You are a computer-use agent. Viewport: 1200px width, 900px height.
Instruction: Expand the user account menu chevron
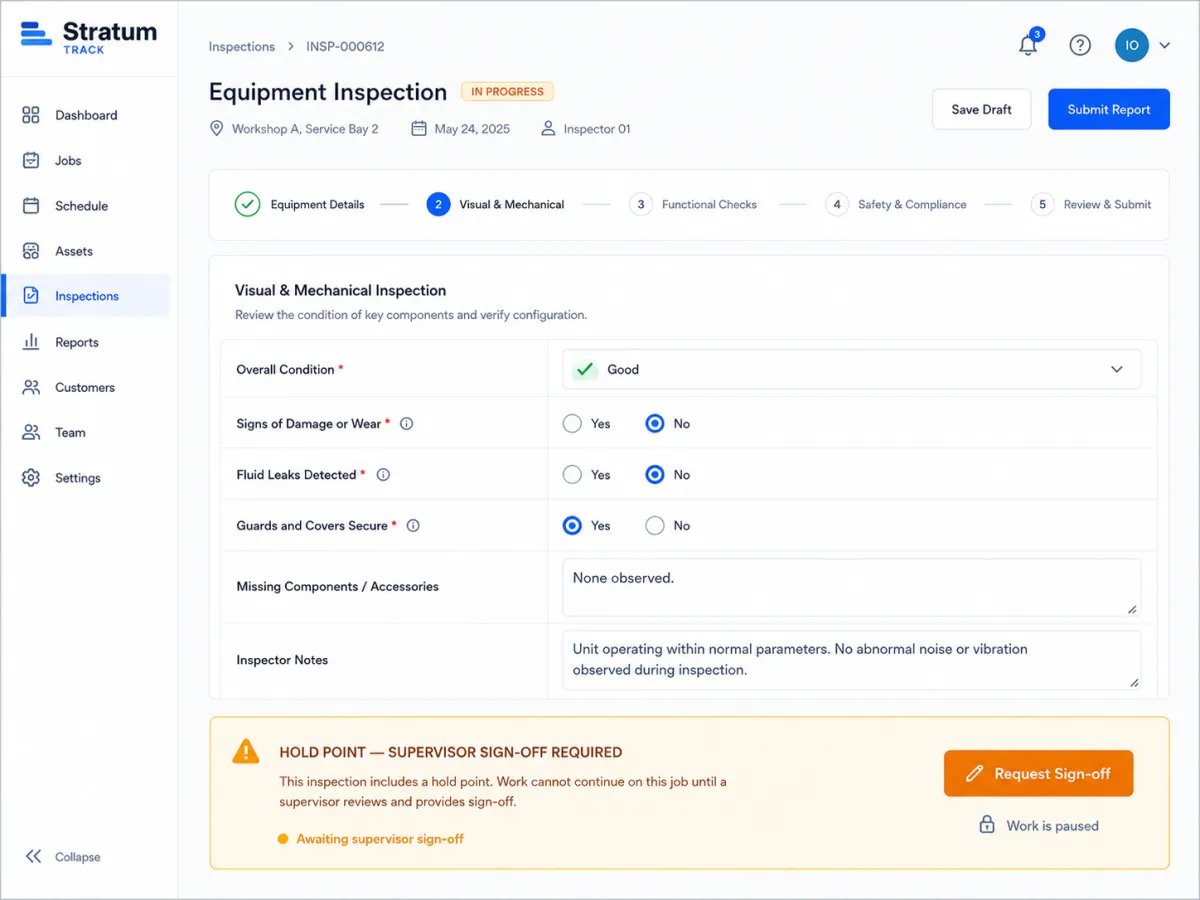(1164, 46)
